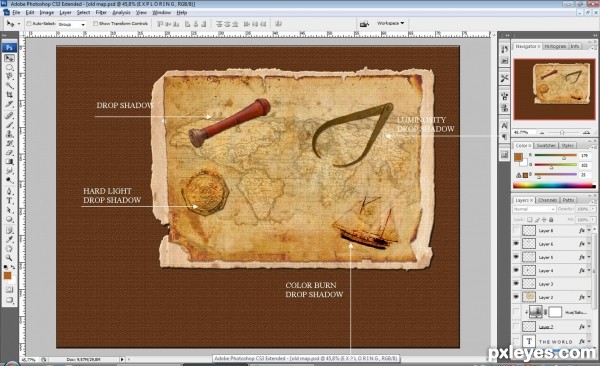This screenshot has width=600, height=366.
Task: Expand Layer 2 effects arrow
Action: (589, 297)
